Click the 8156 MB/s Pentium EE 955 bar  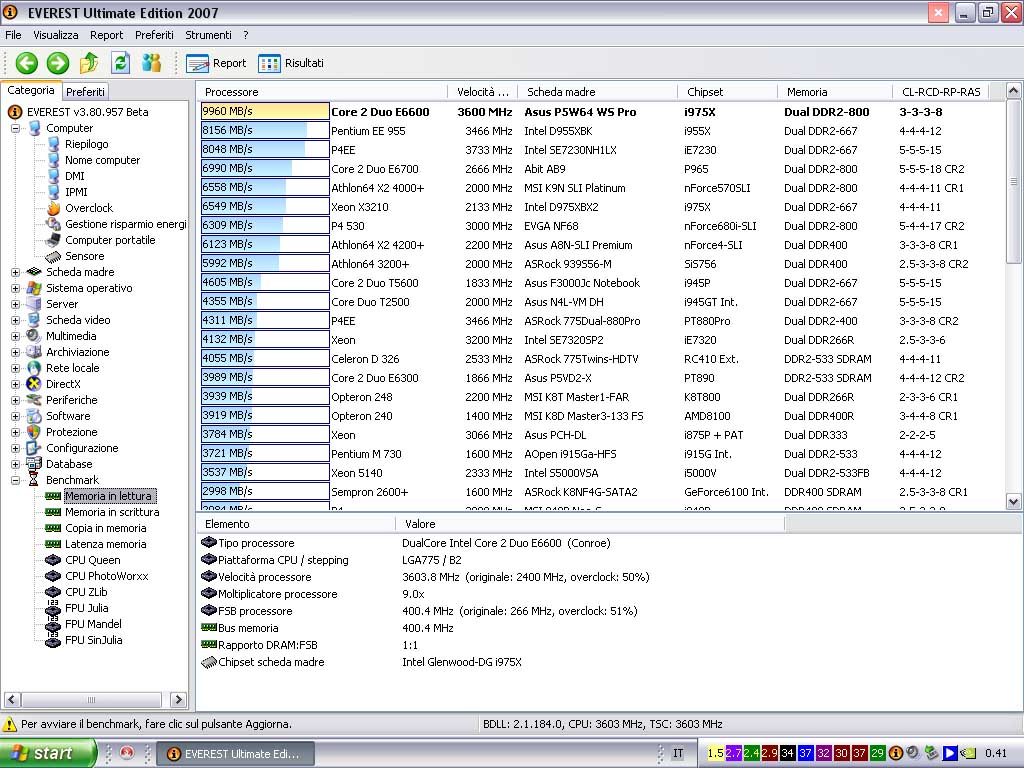click(265, 131)
